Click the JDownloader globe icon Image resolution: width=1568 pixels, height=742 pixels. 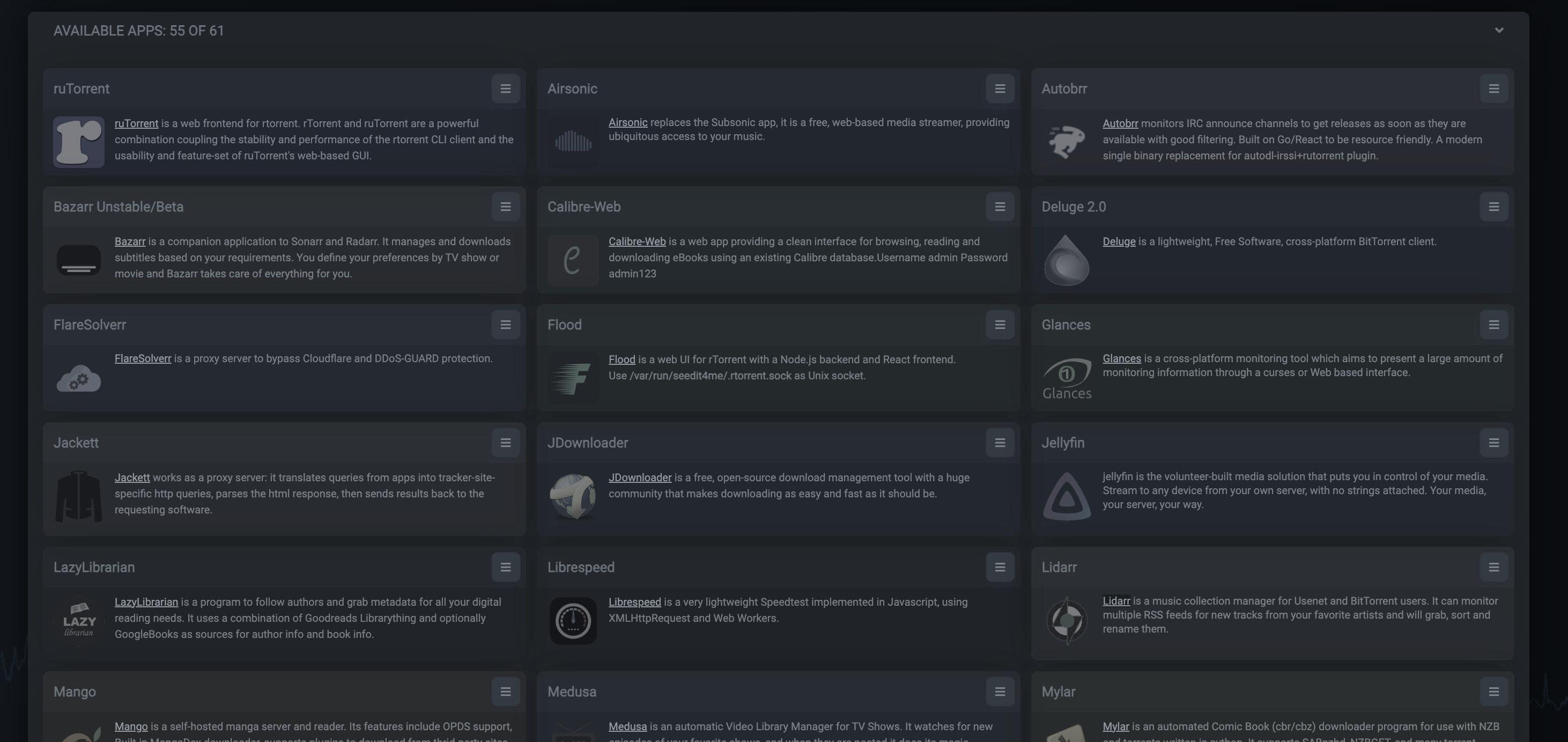click(x=573, y=496)
